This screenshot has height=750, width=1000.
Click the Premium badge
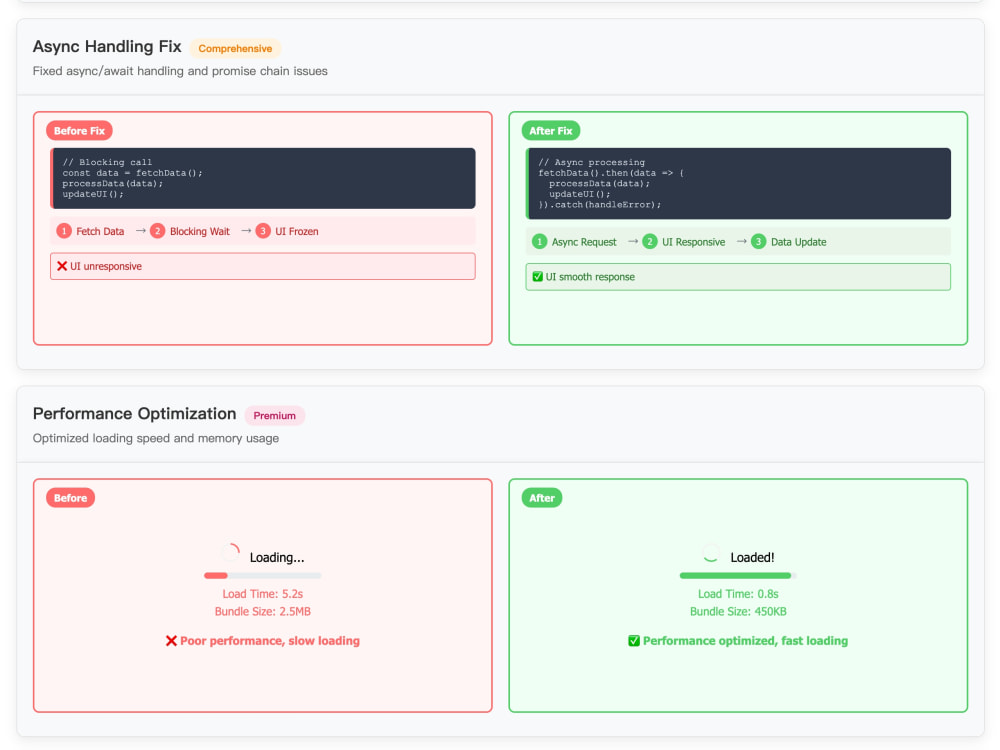tap(274, 416)
